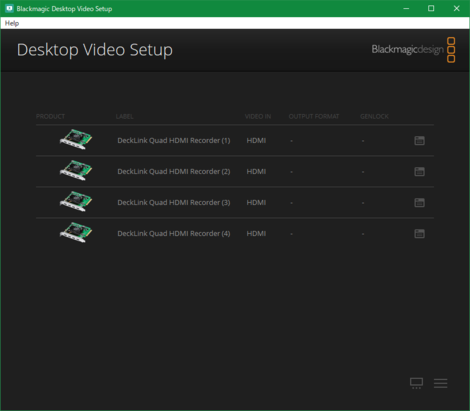Select the DeckLink Quad HDMI Recorder (1) label

[x=174, y=141]
